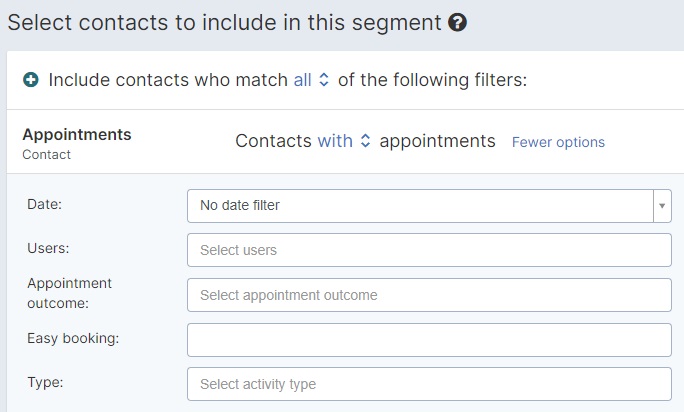Click the 'Select contacts to include' heading
Screen dimensions: 684x412
pyautogui.click(x=224, y=22)
